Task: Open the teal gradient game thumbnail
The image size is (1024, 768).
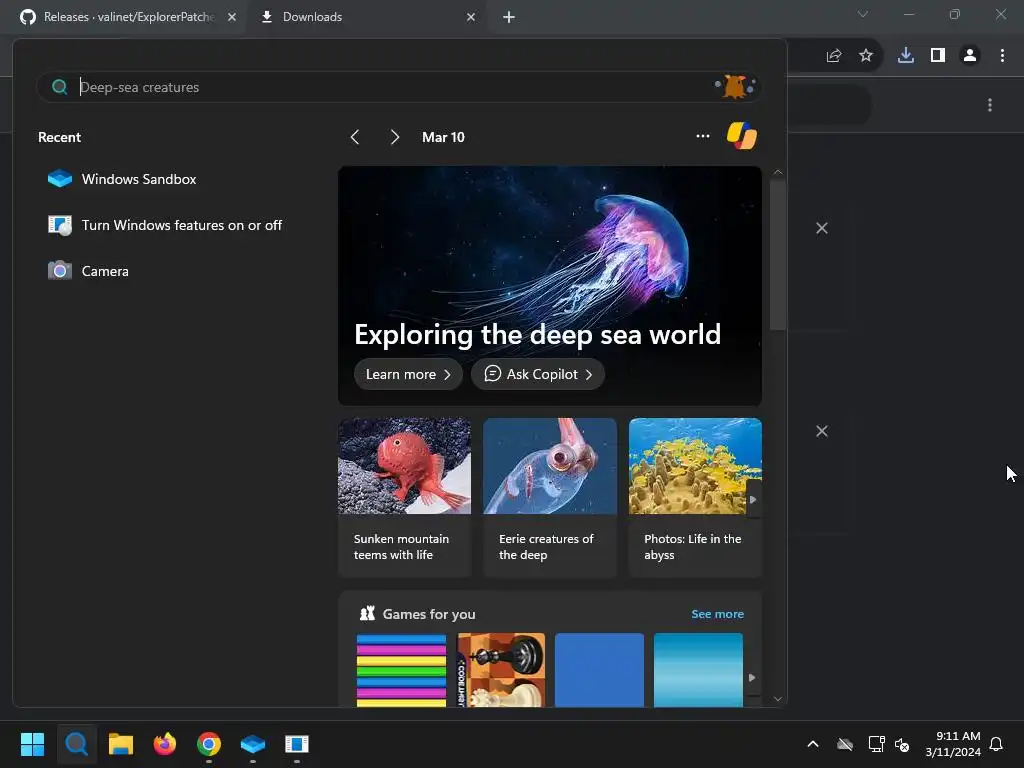Action: (x=698, y=669)
